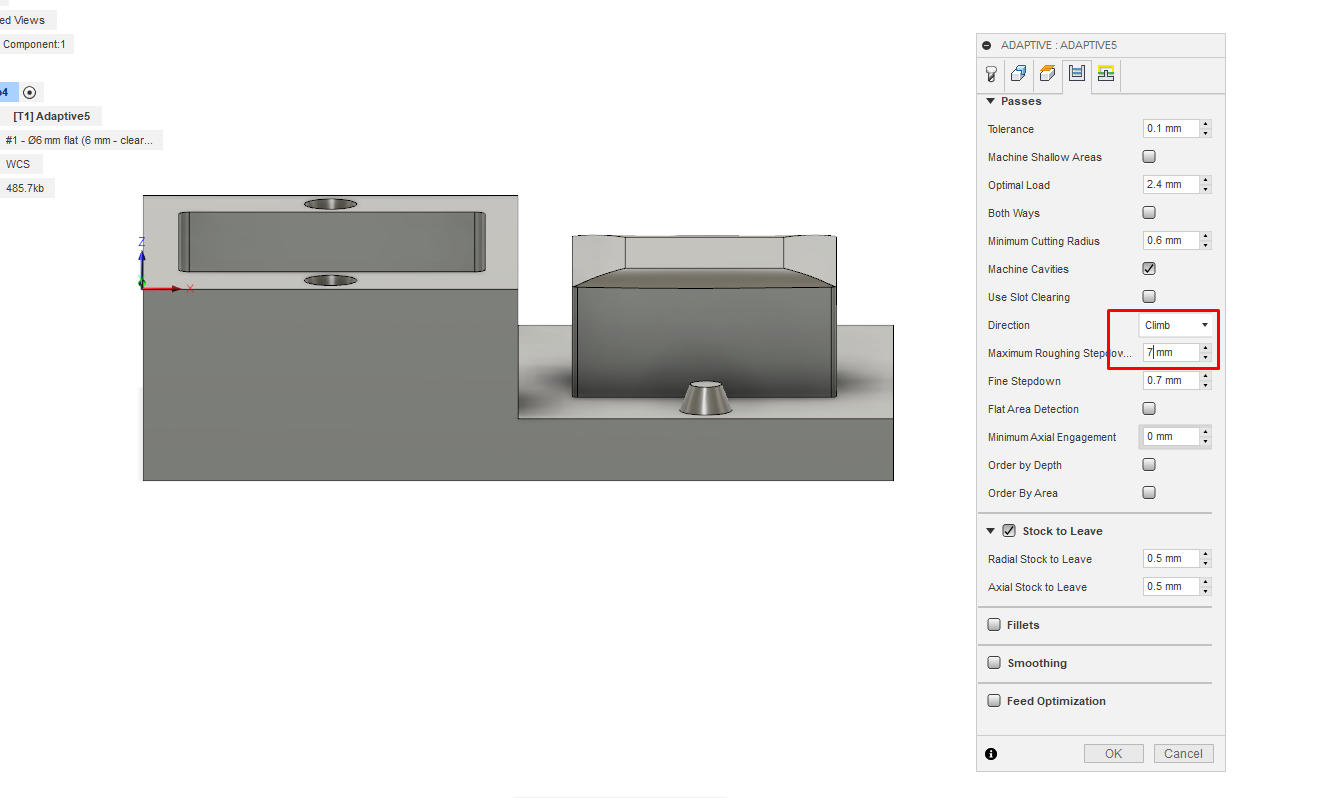Decrease Fine Stepdown with down arrow
Screen dimensions: 1322x798
pos(1206,386)
